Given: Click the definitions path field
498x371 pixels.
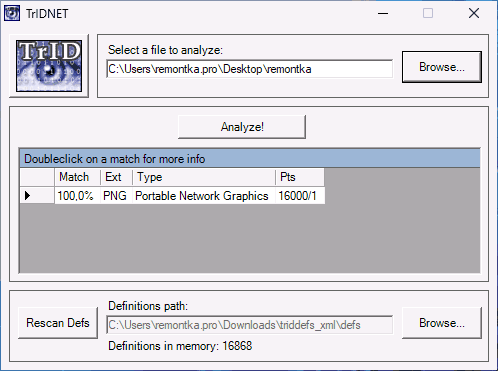Looking at the screenshot, I should (249, 325).
